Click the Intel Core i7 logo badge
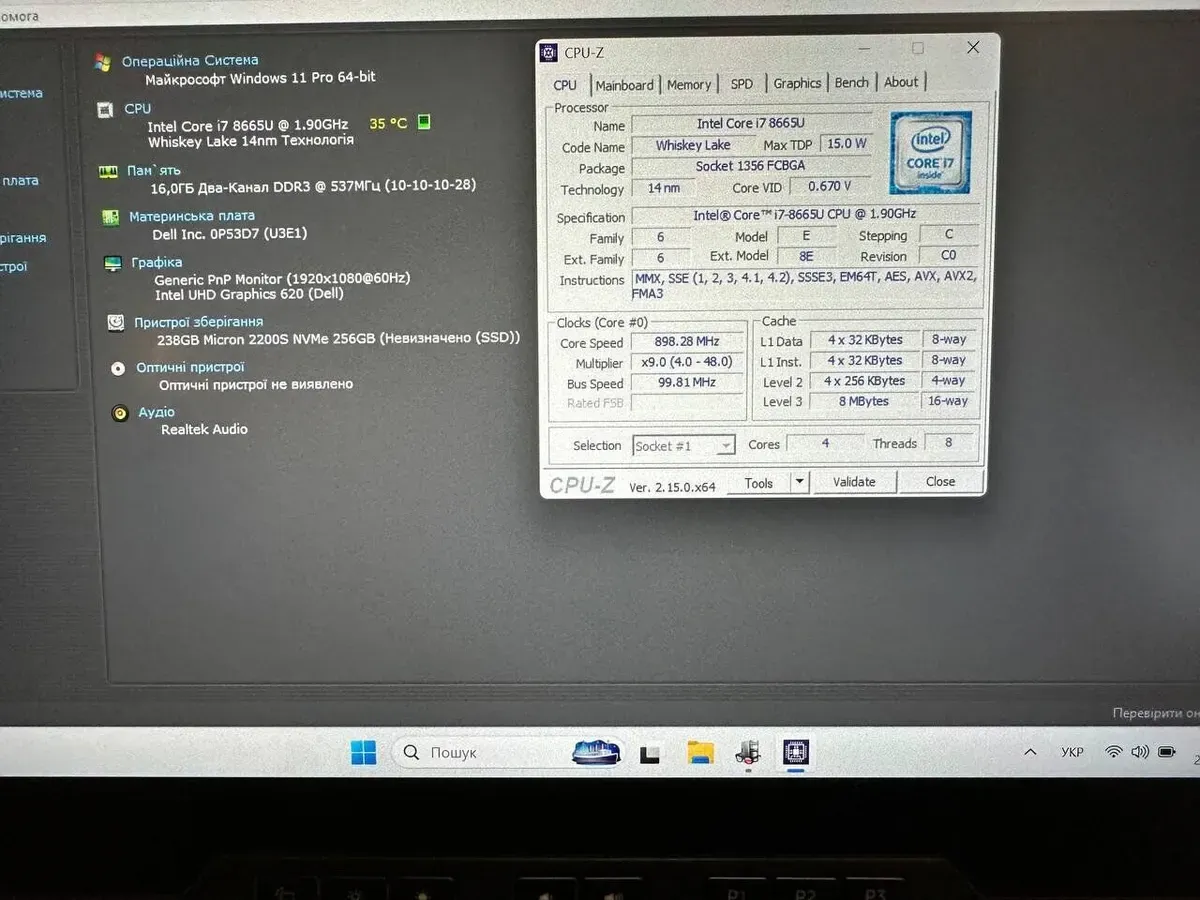Viewport: 1200px width, 900px height. (x=930, y=152)
